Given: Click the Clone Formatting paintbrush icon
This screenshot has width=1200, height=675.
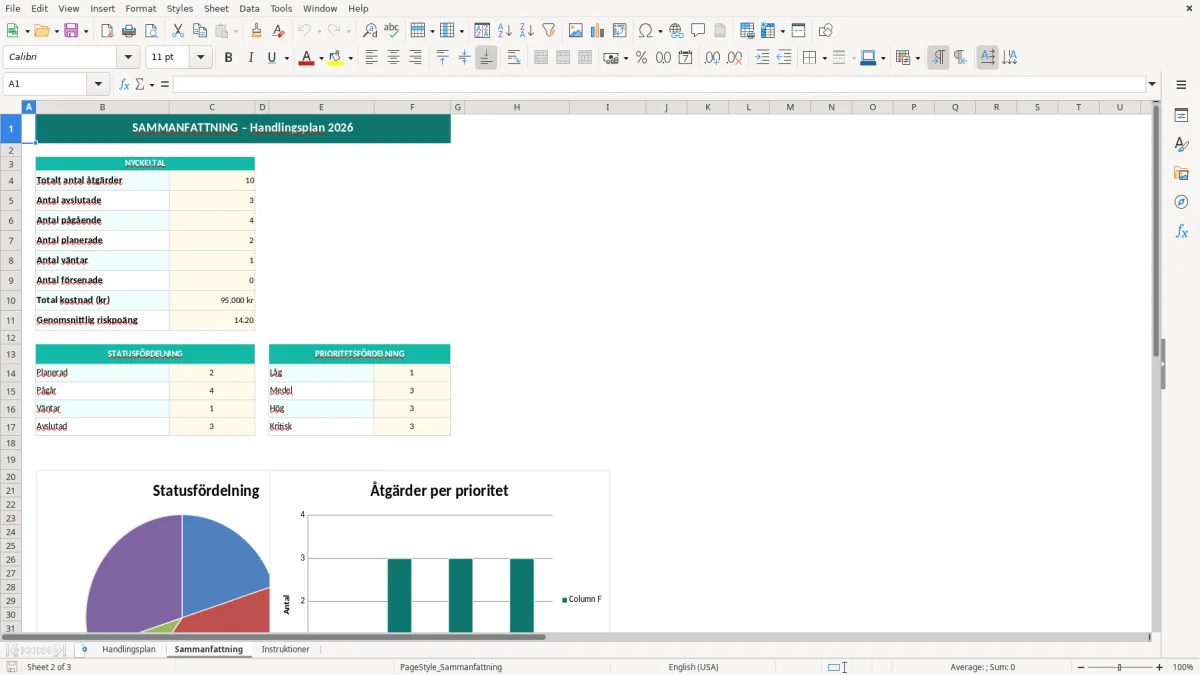Looking at the screenshot, I should pos(256,31).
